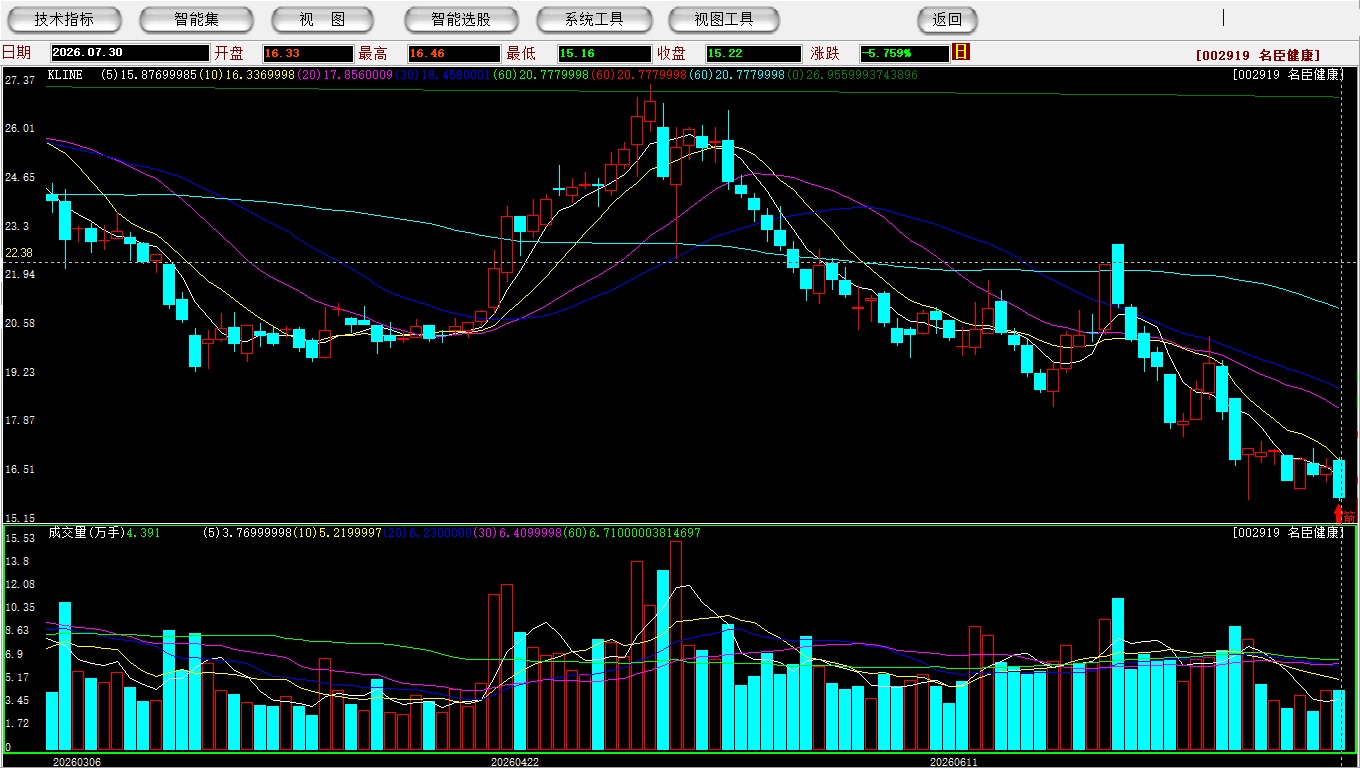Click the KLINE indicator label

65,75
